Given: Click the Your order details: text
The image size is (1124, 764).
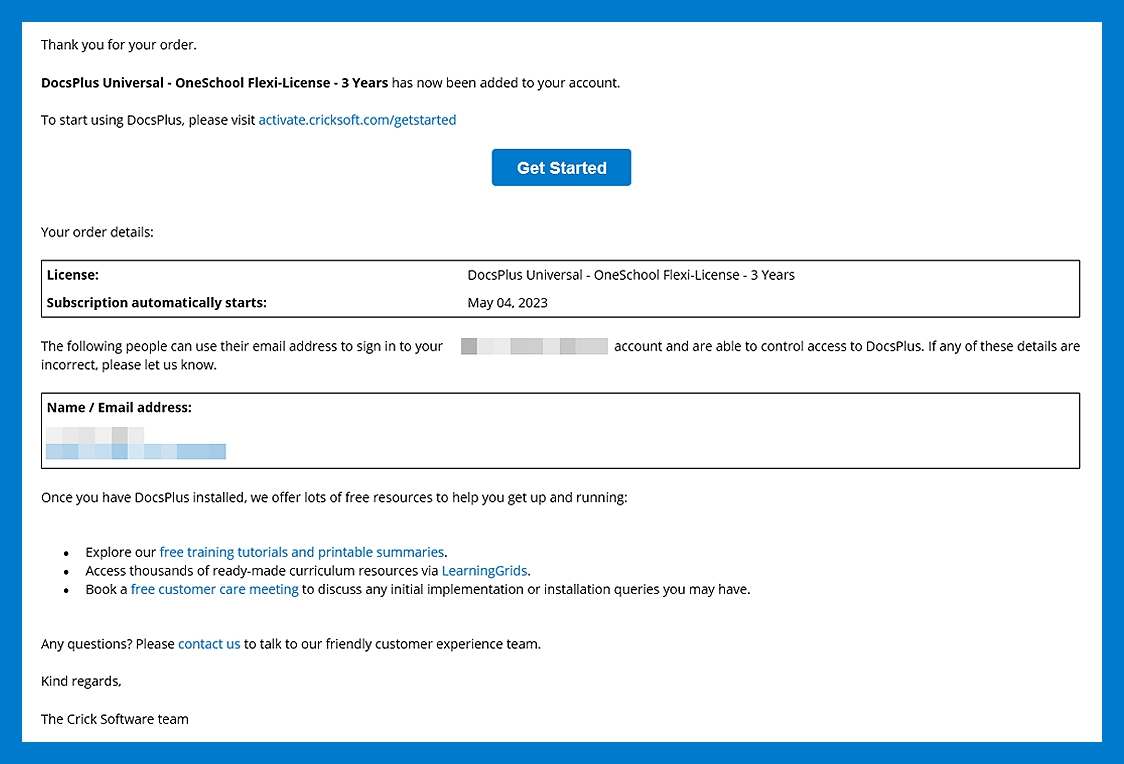Looking at the screenshot, I should 97,232.
